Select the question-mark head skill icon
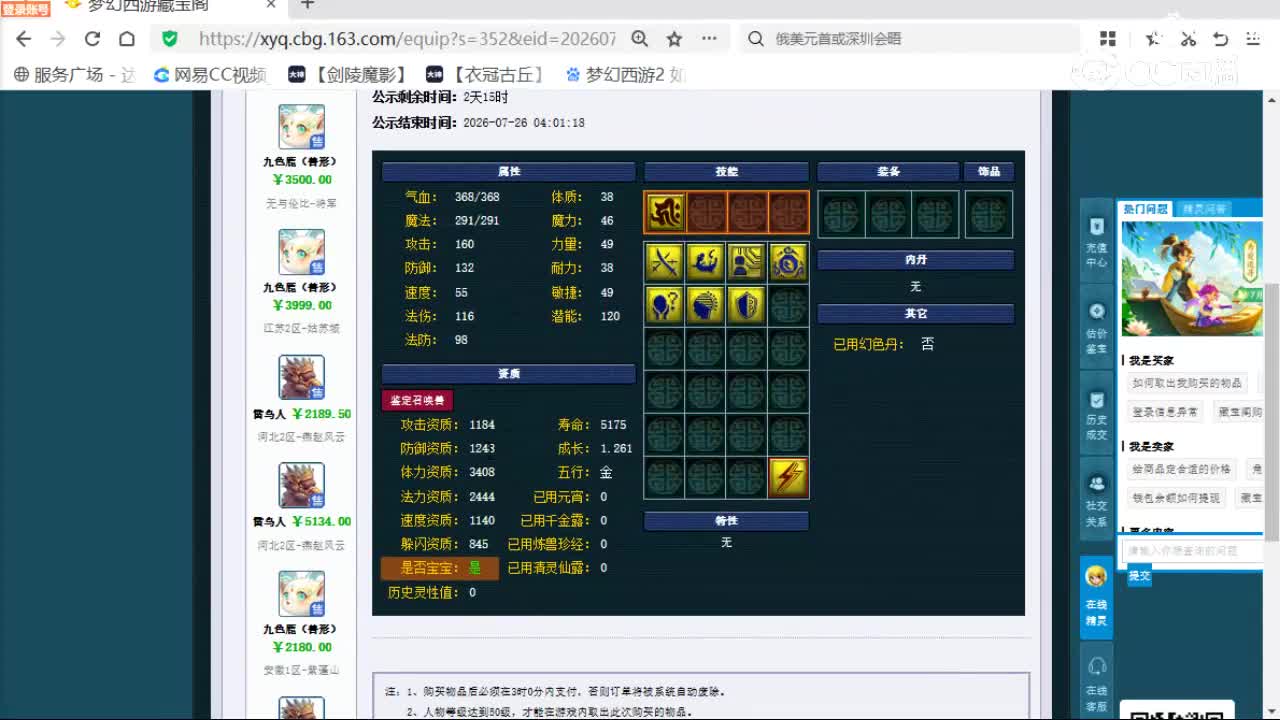Image resolution: width=1280 pixels, height=720 pixels. click(664, 305)
